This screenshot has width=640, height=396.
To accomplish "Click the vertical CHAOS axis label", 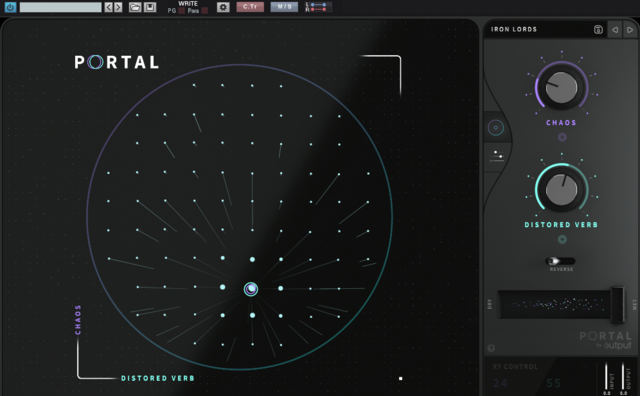I will coord(78,320).
